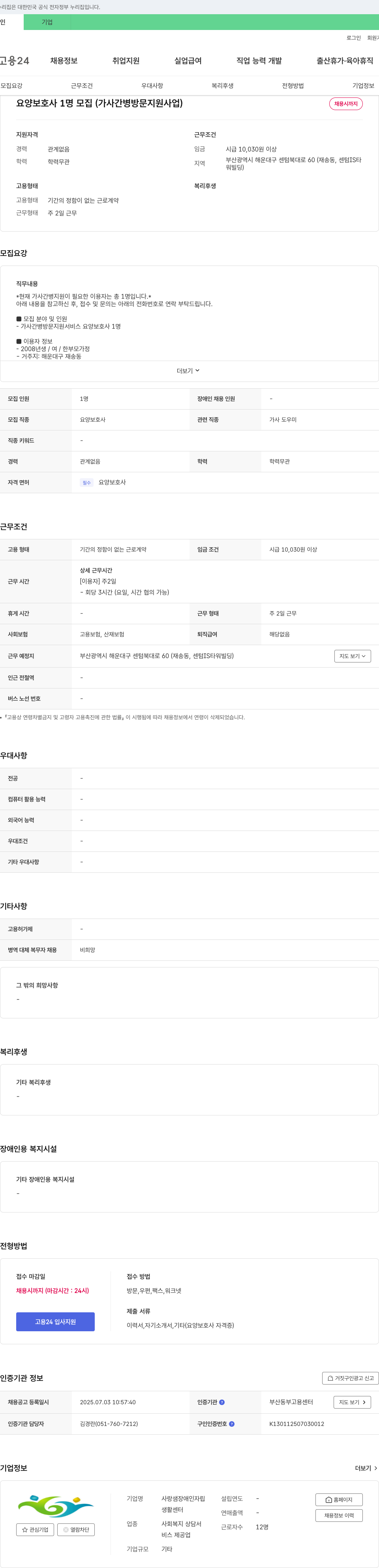Viewport: 379px width, 1568px height.
Task: Click the 구인인증번호 K130112507030012
Action: coord(297,1424)
